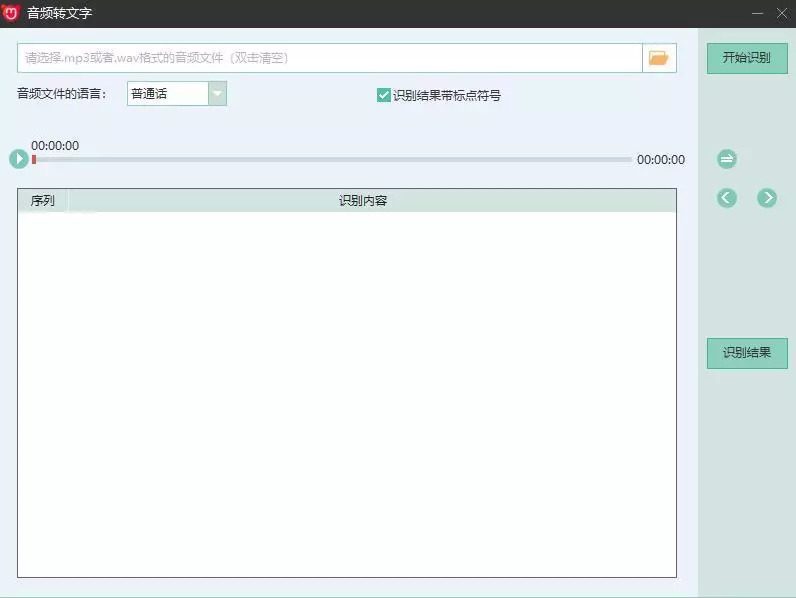The width and height of the screenshot is (796, 598).
Task: Click the app logo icon in title bar
Action: (x=11, y=13)
